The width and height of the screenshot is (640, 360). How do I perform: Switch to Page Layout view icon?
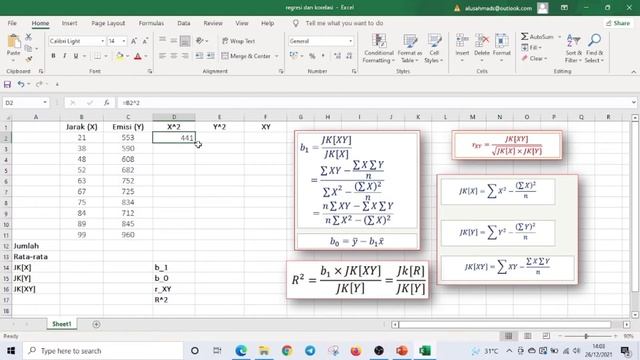528,336
